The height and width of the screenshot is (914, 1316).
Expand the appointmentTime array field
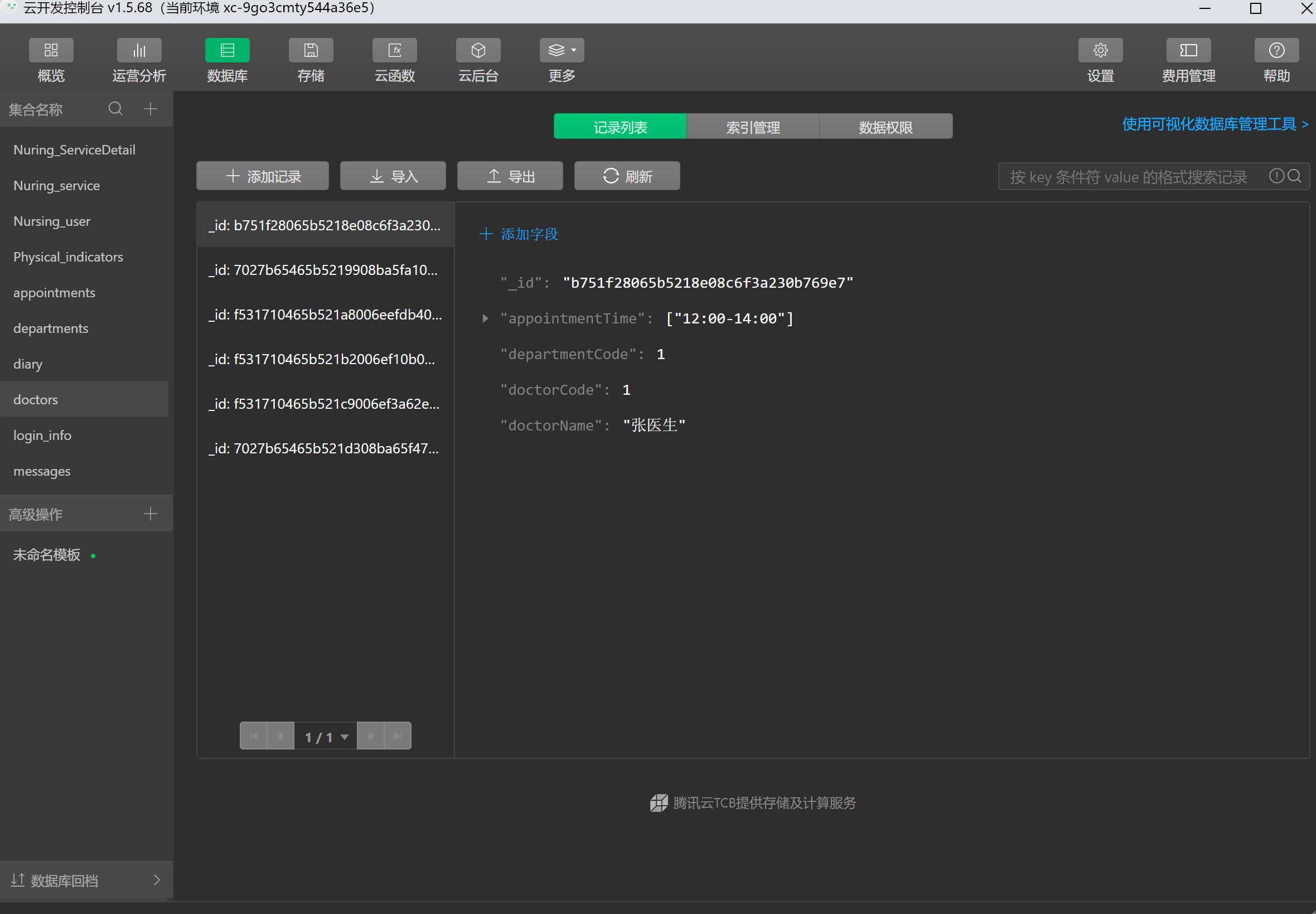click(x=485, y=318)
